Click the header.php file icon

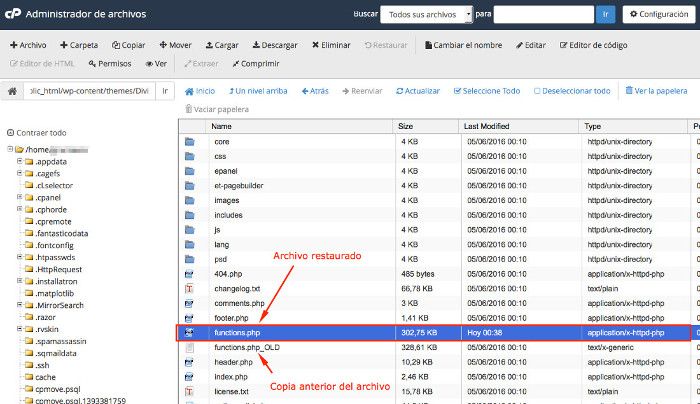(189, 362)
